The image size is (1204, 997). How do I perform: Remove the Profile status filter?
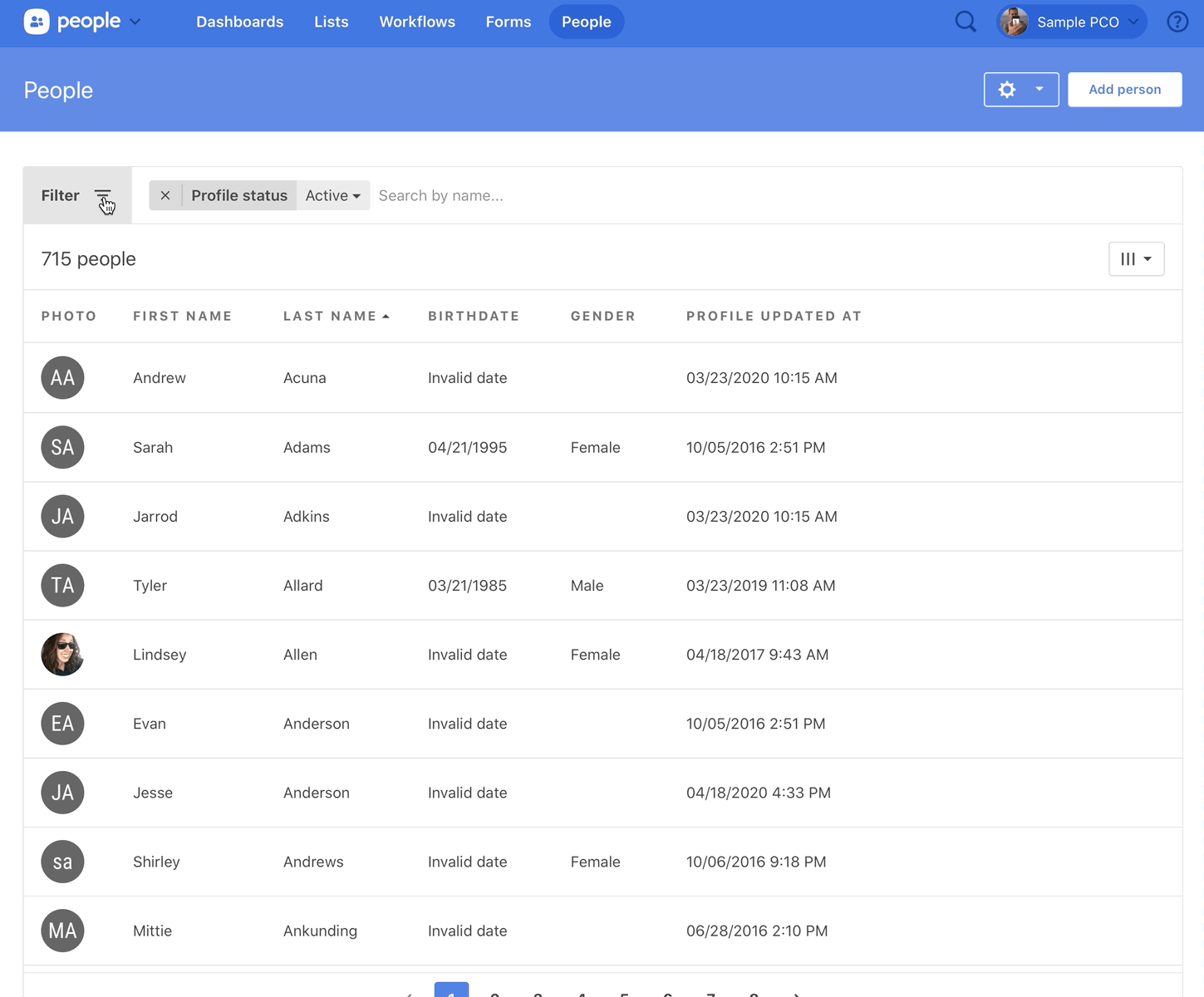165,196
